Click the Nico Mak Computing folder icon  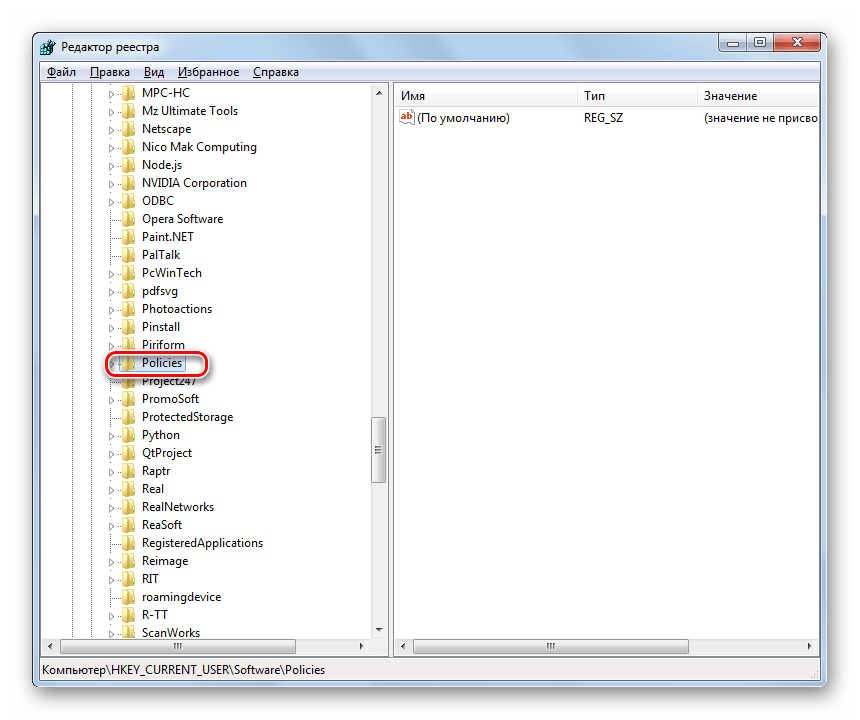pos(129,147)
